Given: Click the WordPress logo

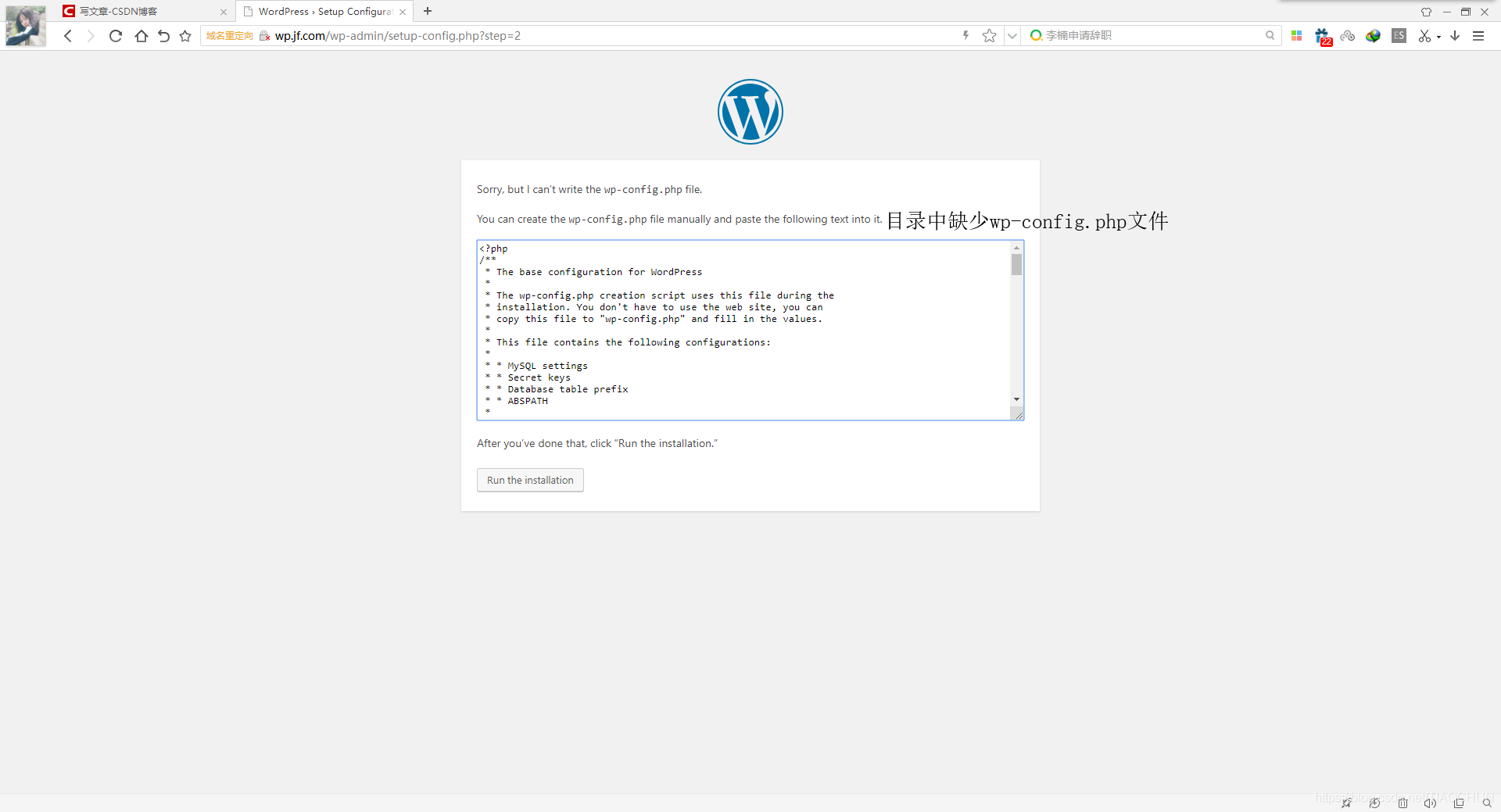Looking at the screenshot, I should [x=750, y=112].
